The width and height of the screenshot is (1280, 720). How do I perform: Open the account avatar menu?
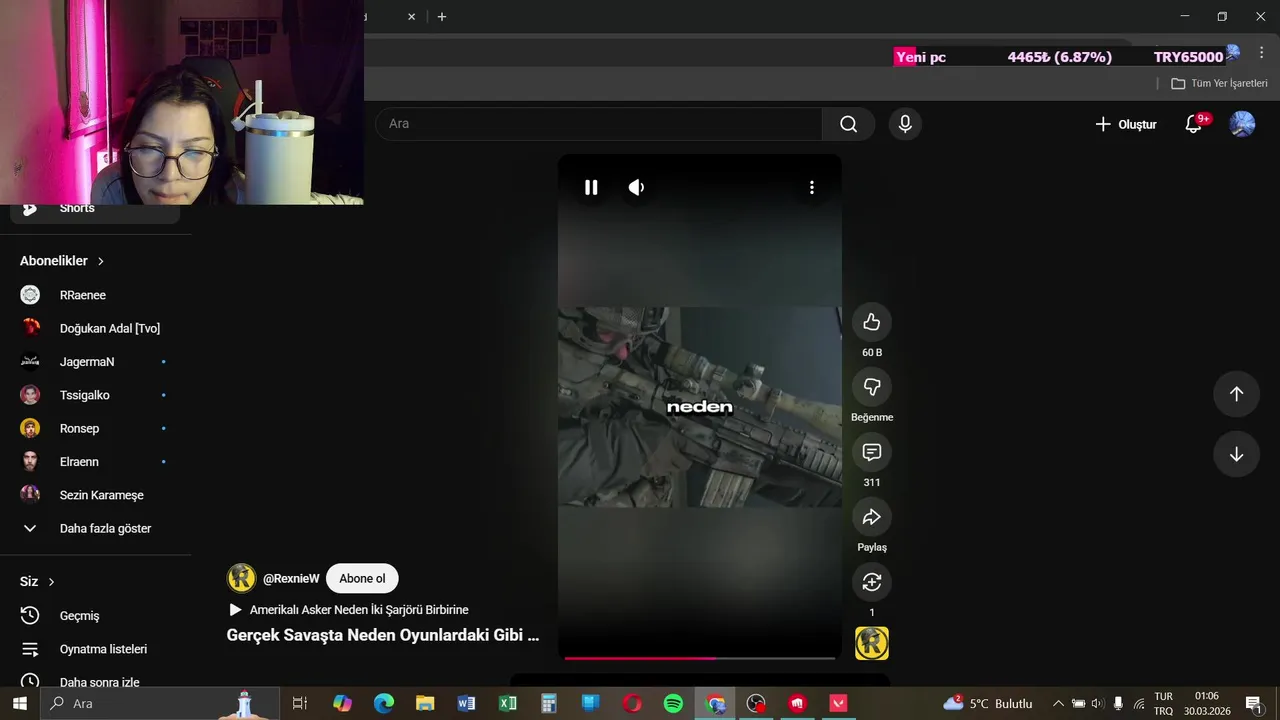pyautogui.click(x=1242, y=124)
